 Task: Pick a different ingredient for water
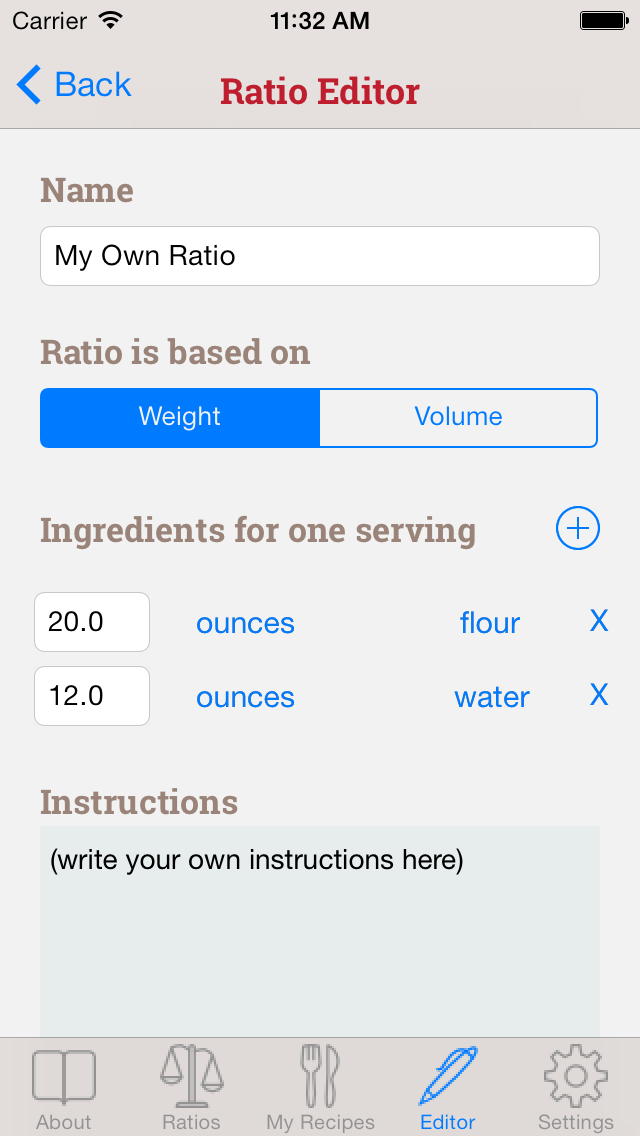(x=492, y=697)
